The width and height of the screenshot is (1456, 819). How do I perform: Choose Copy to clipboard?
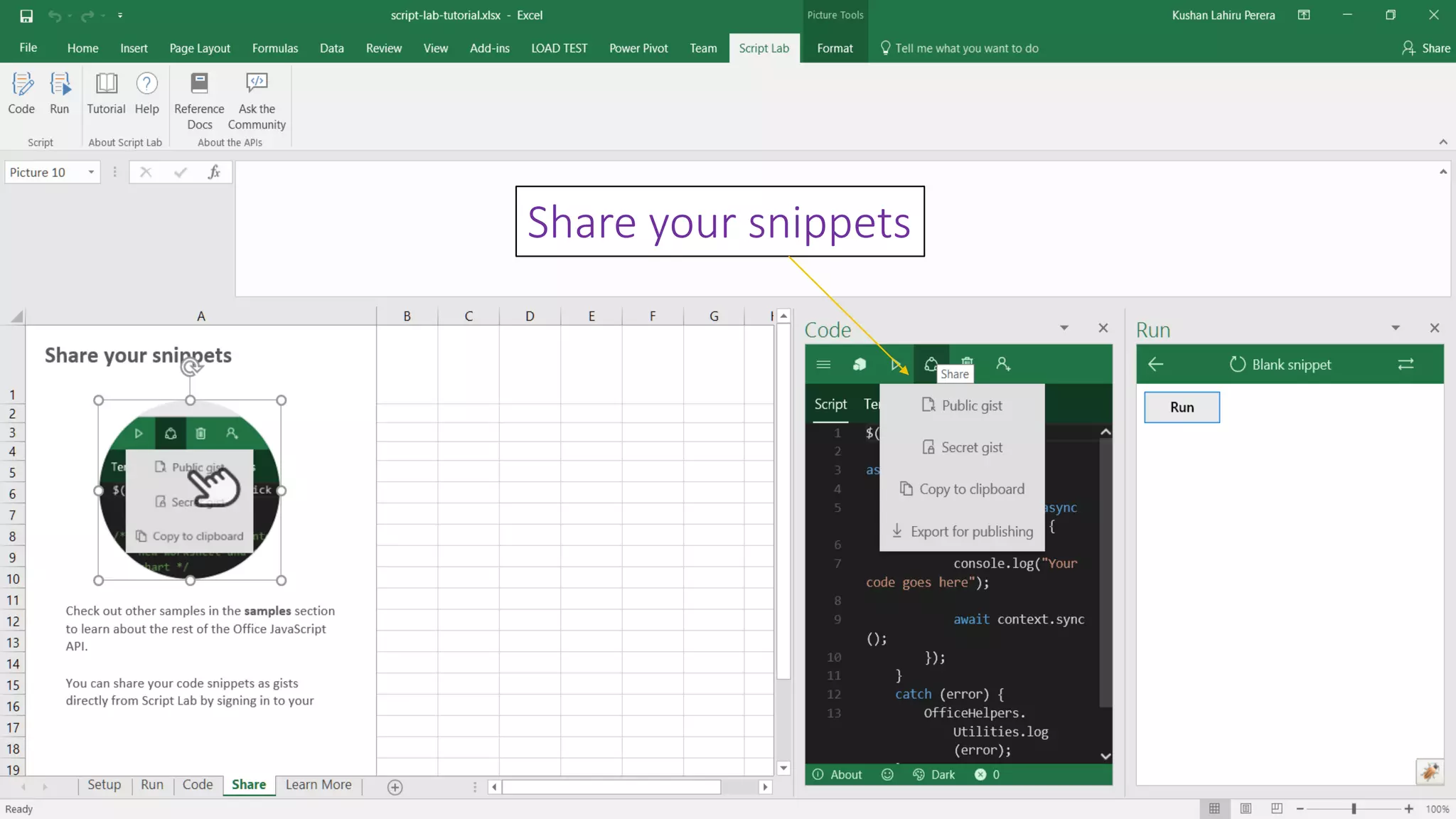[x=962, y=489]
